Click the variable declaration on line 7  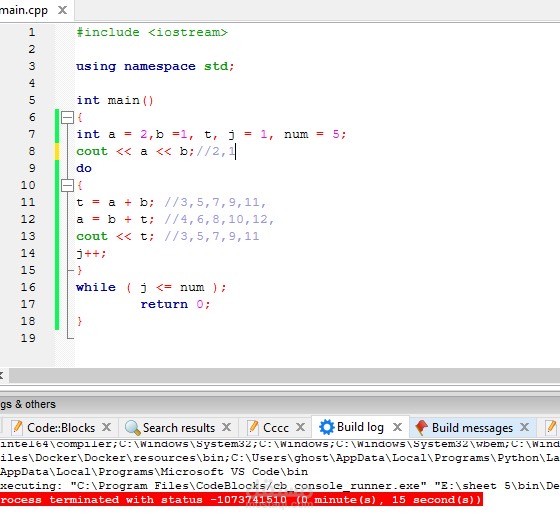pos(211,134)
